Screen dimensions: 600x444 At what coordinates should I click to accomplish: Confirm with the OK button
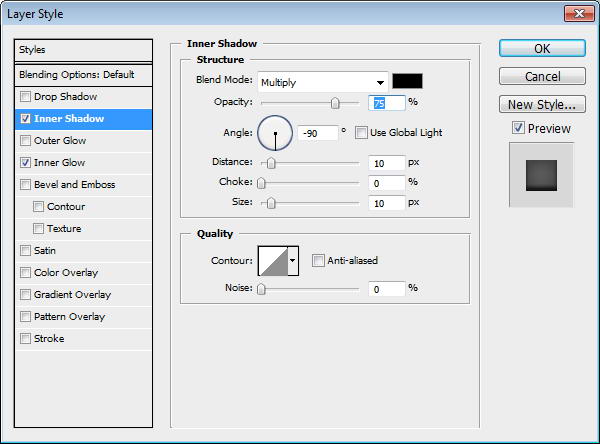tap(542, 49)
